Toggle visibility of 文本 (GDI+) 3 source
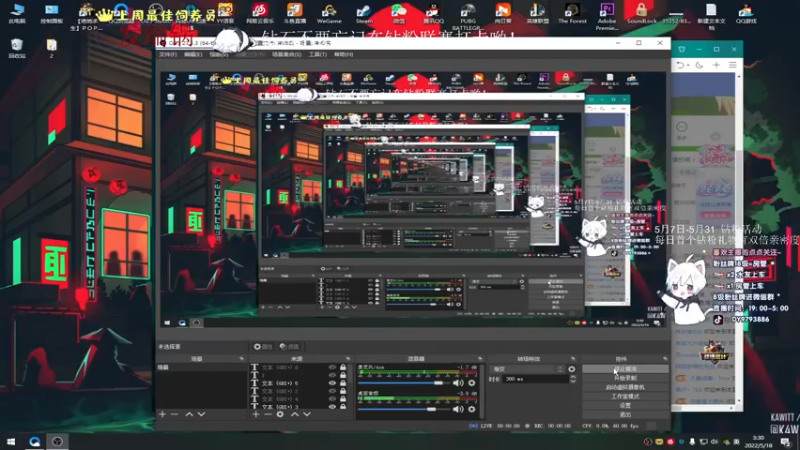 coord(332,407)
